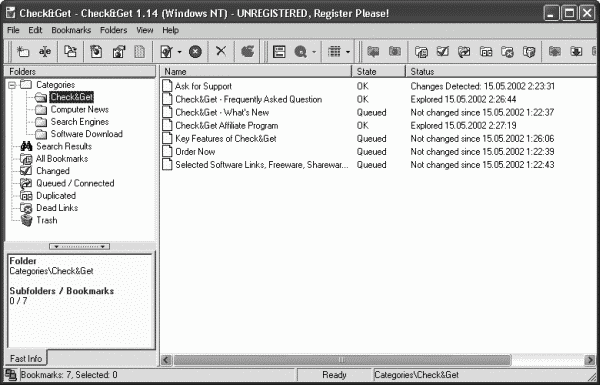600x385 pixels.
Task: Open the Search icon dropdown arrow
Action: (x=314, y=52)
